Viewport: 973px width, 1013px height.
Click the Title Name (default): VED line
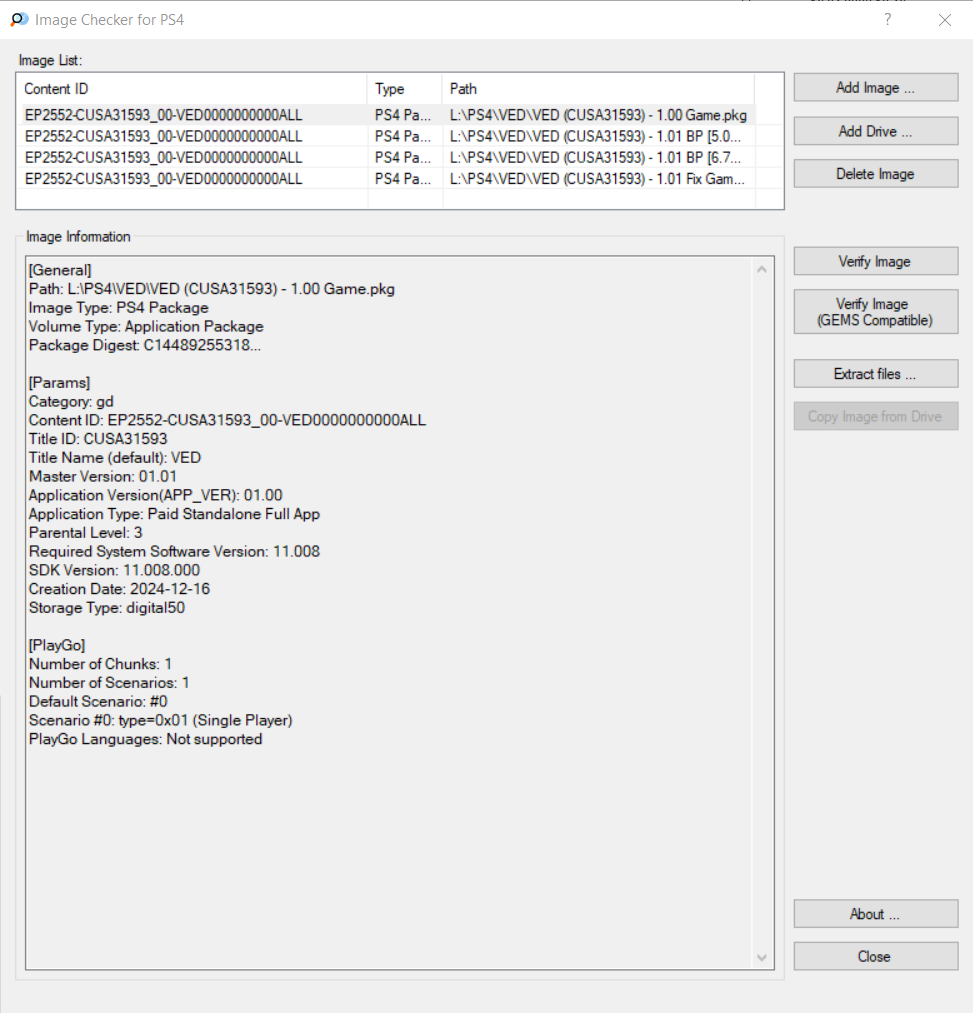(x=115, y=457)
